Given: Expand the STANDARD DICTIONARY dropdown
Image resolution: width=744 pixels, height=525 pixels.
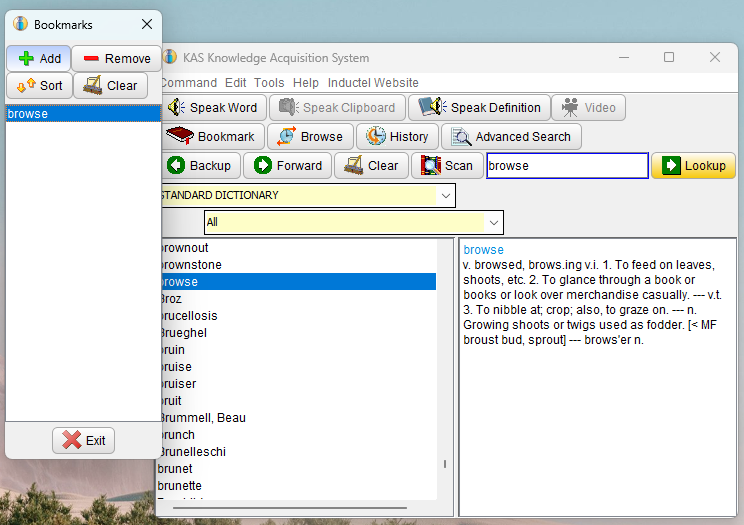Looking at the screenshot, I should [x=446, y=196].
